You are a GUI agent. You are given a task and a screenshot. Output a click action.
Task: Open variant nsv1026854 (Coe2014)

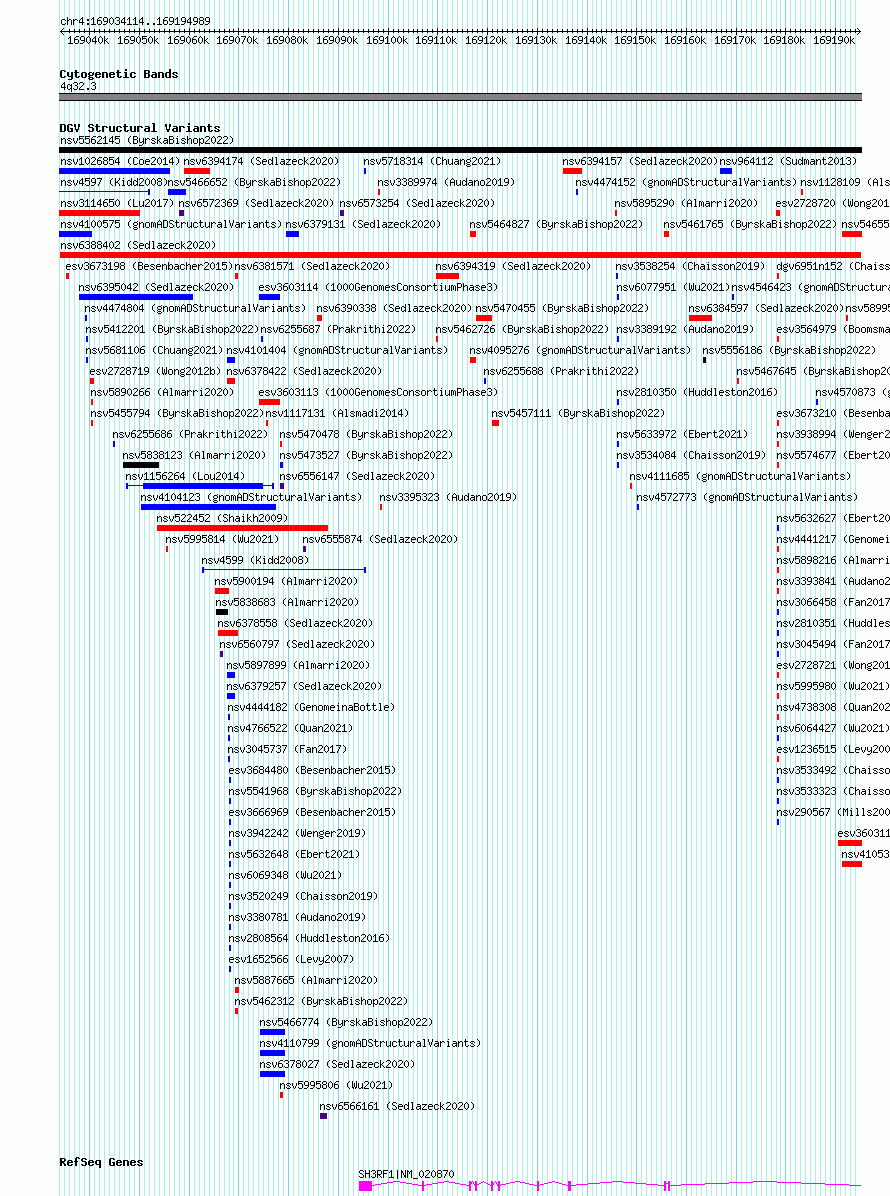coord(120,162)
